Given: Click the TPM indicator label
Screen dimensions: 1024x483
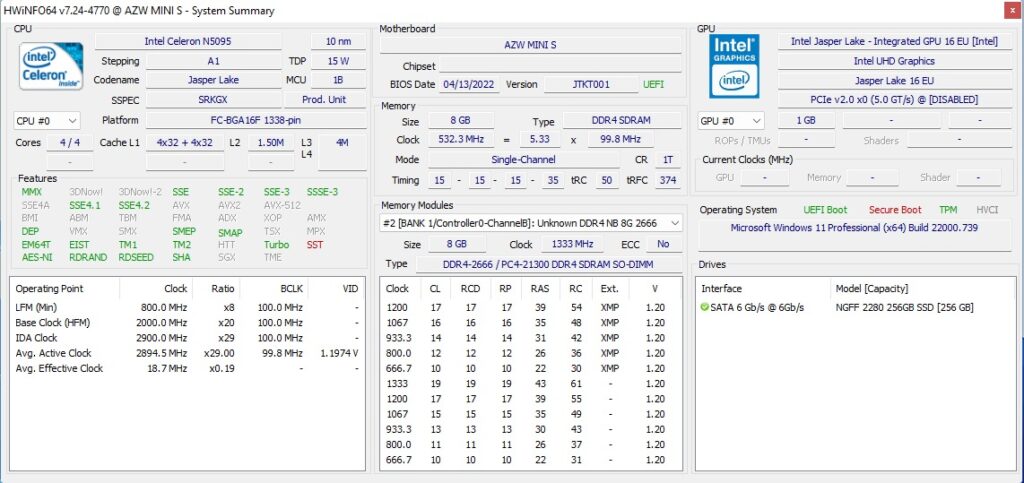Looking at the screenshot, I should click(x=947, y=210).
